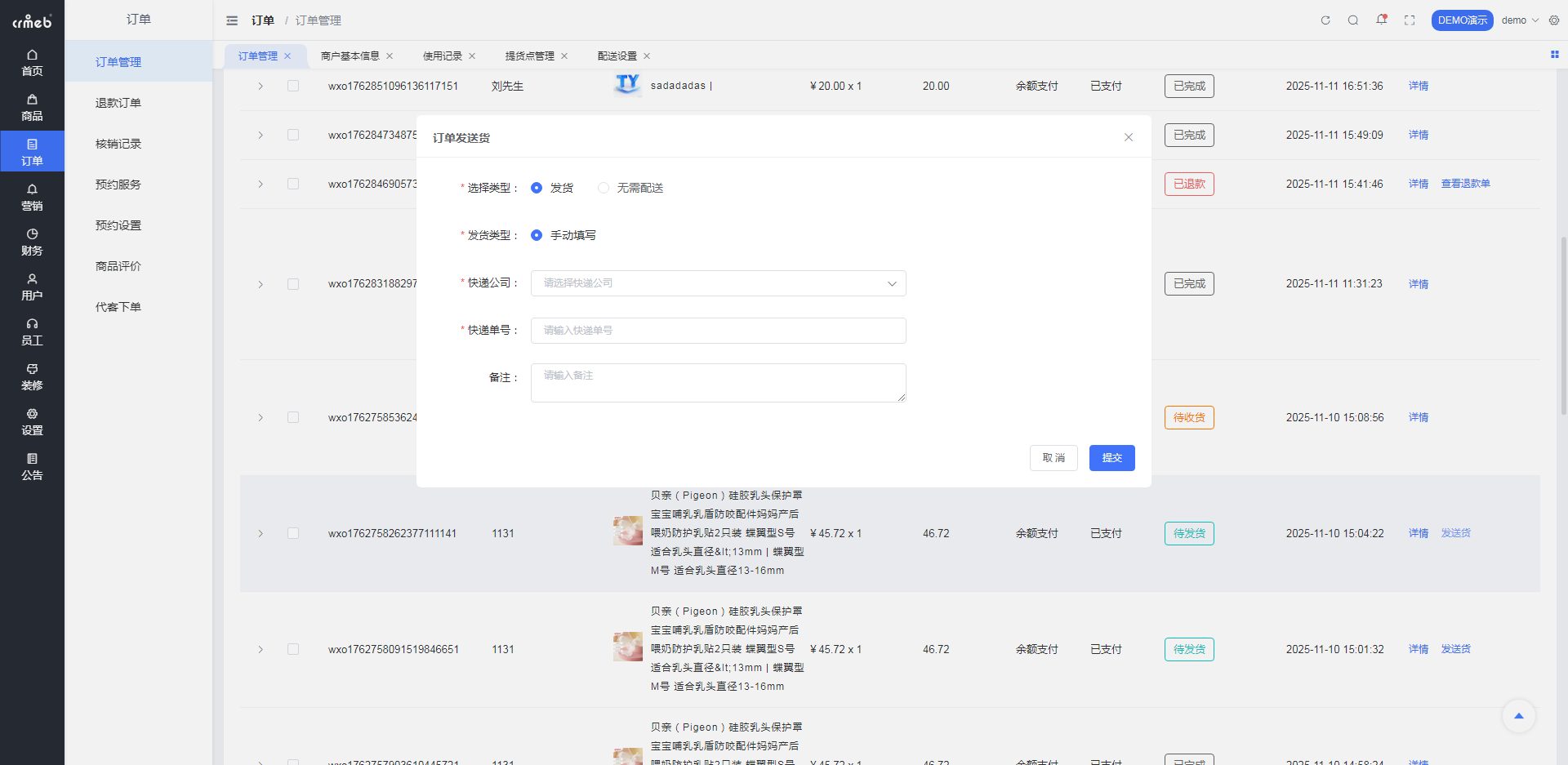The image size is (1568, 765).
Task: Check the checkbox for order wxo1762758262377111141
Action: [x=294, y=533]
